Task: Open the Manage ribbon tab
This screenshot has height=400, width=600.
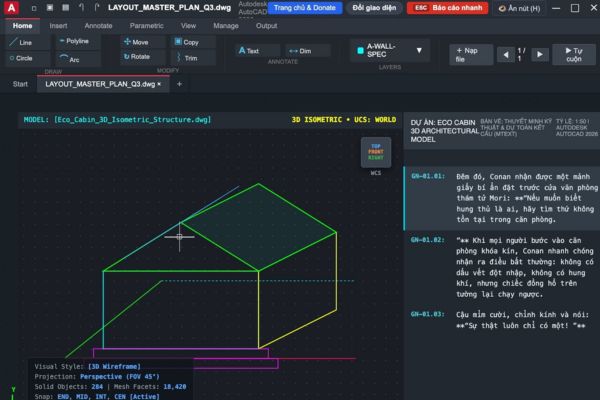Action: tap(226, 26)
